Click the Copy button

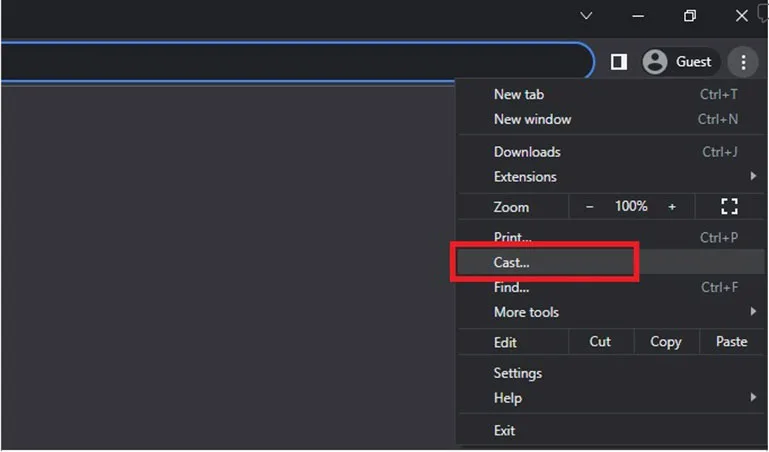(666, 342)
